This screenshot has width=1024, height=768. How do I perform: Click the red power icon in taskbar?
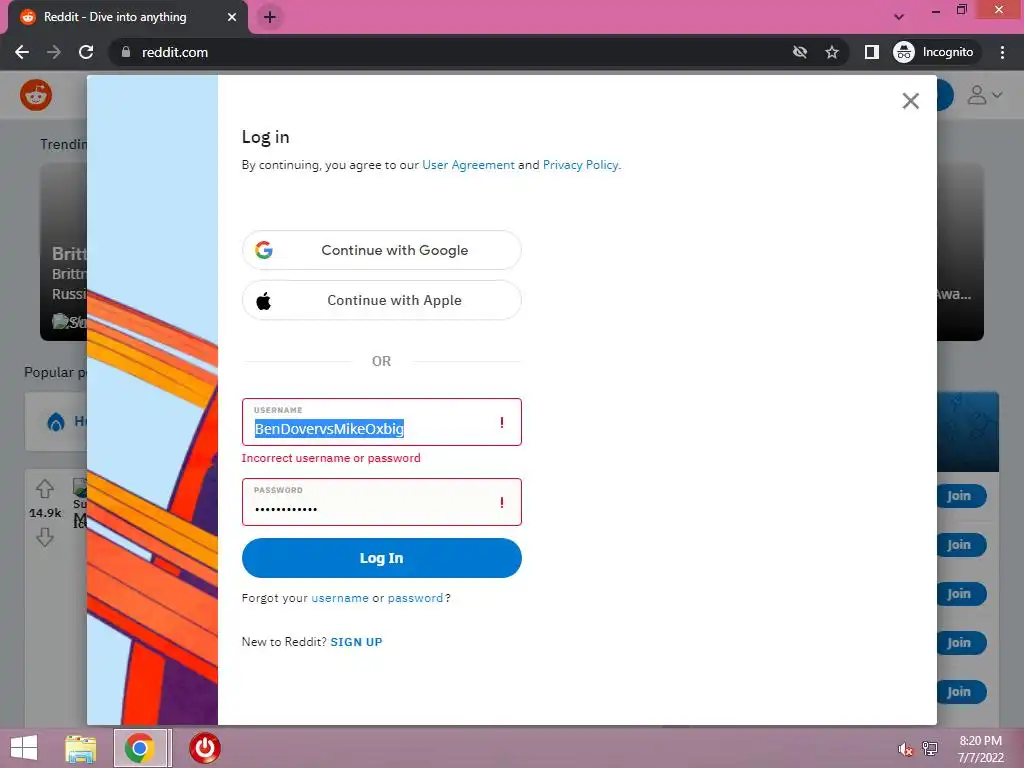click(204, 748)
